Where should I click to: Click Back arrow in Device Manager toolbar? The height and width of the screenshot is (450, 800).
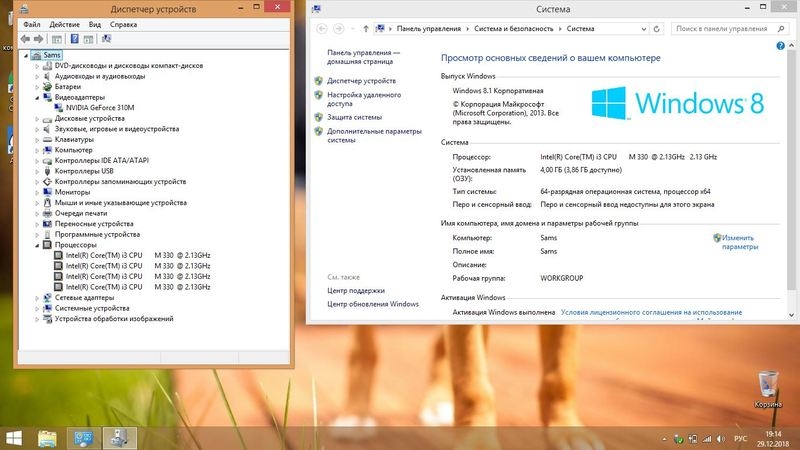pyautogui.click(x=25, y=39)
